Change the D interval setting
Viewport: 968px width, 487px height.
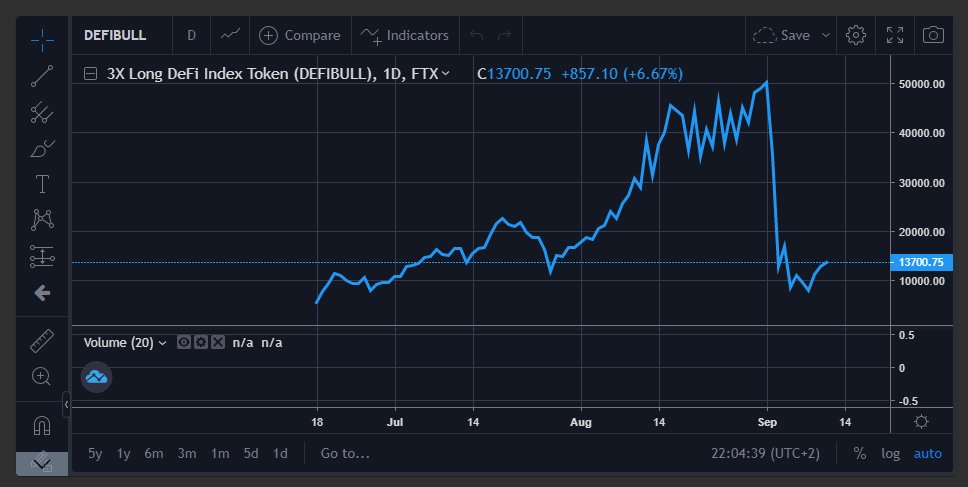click(x=191, y=35)
